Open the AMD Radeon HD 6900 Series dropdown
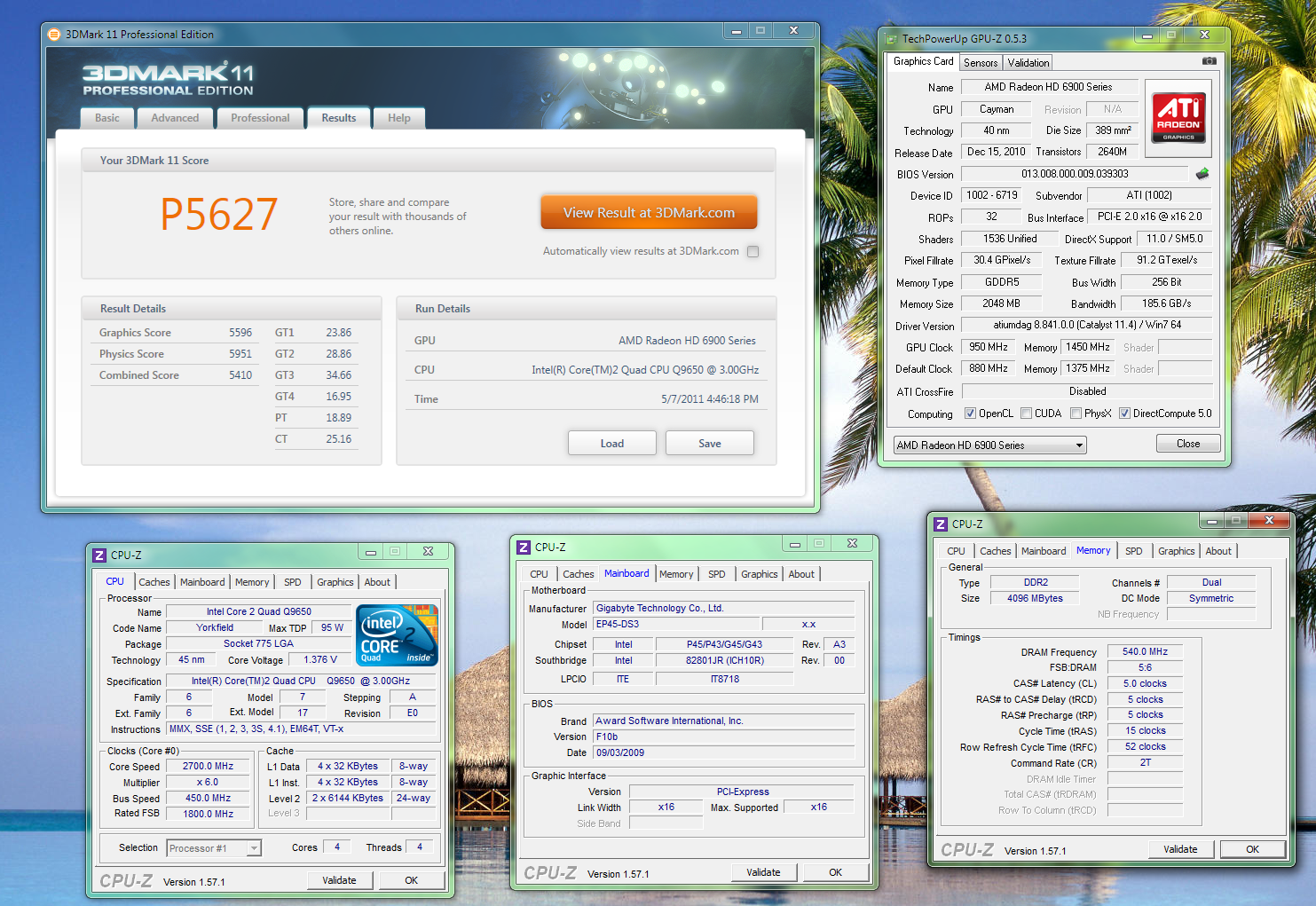 tap(989, 445)
